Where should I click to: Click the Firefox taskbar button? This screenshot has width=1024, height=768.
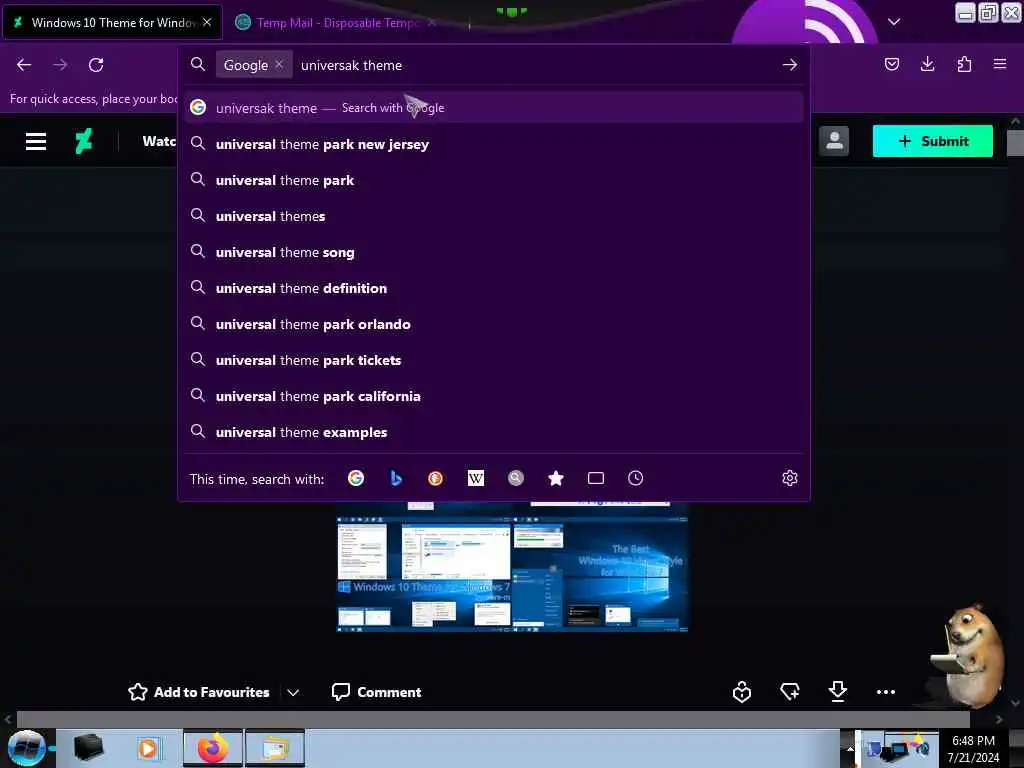point(213,748)
